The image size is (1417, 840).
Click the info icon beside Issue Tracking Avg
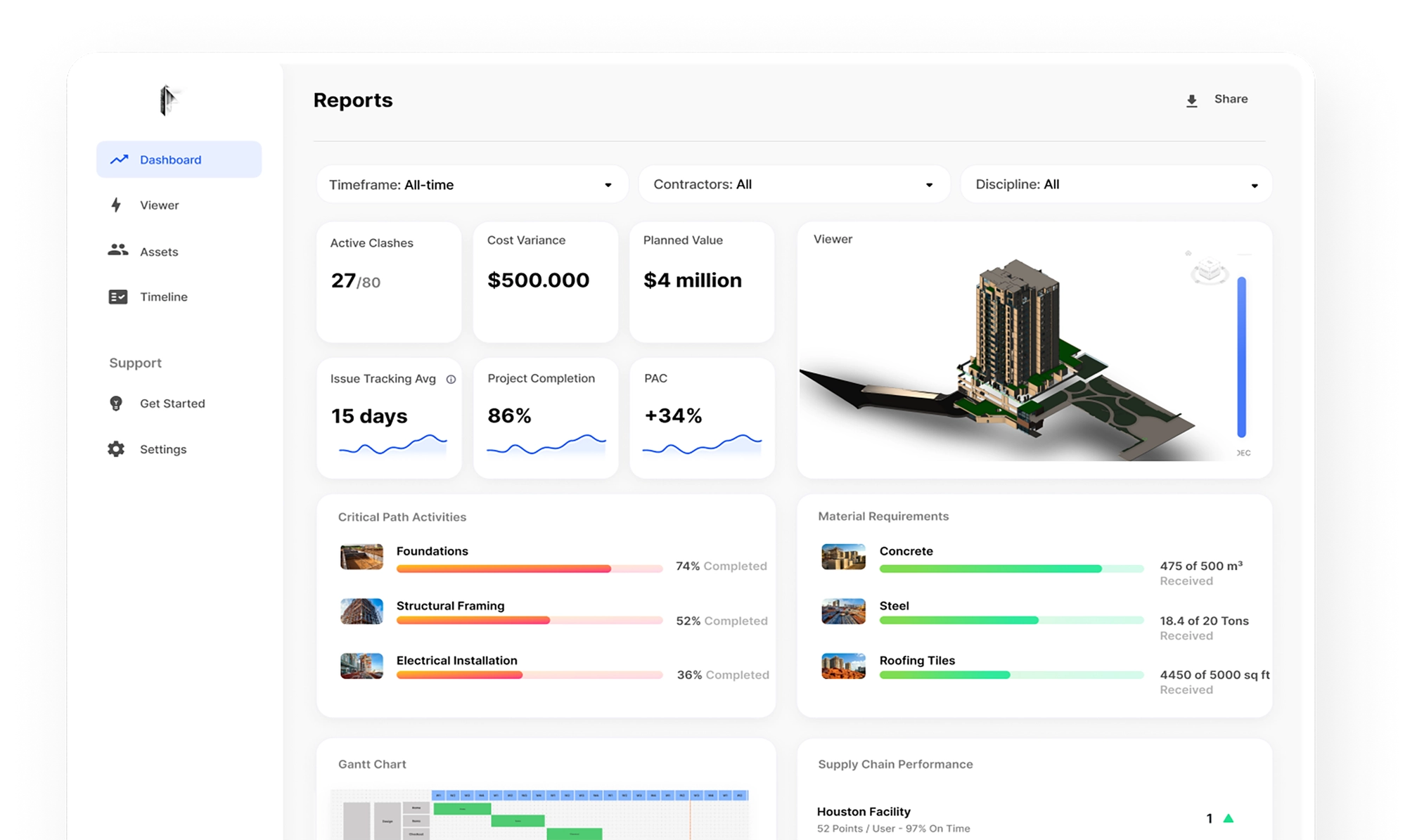click(x=451, y=379)
